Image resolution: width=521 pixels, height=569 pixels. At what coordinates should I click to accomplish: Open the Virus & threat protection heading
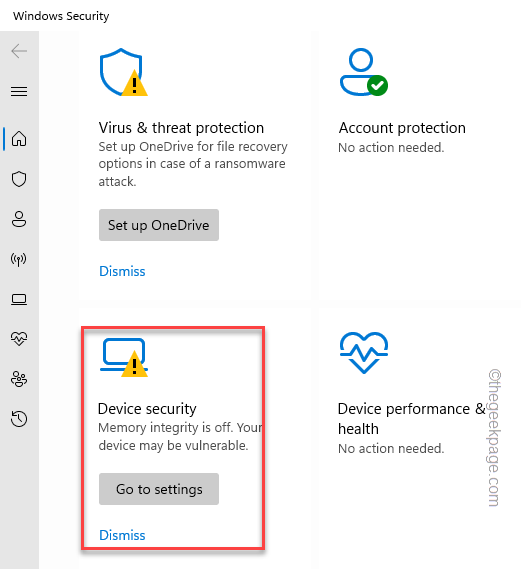tap(181, 128)
